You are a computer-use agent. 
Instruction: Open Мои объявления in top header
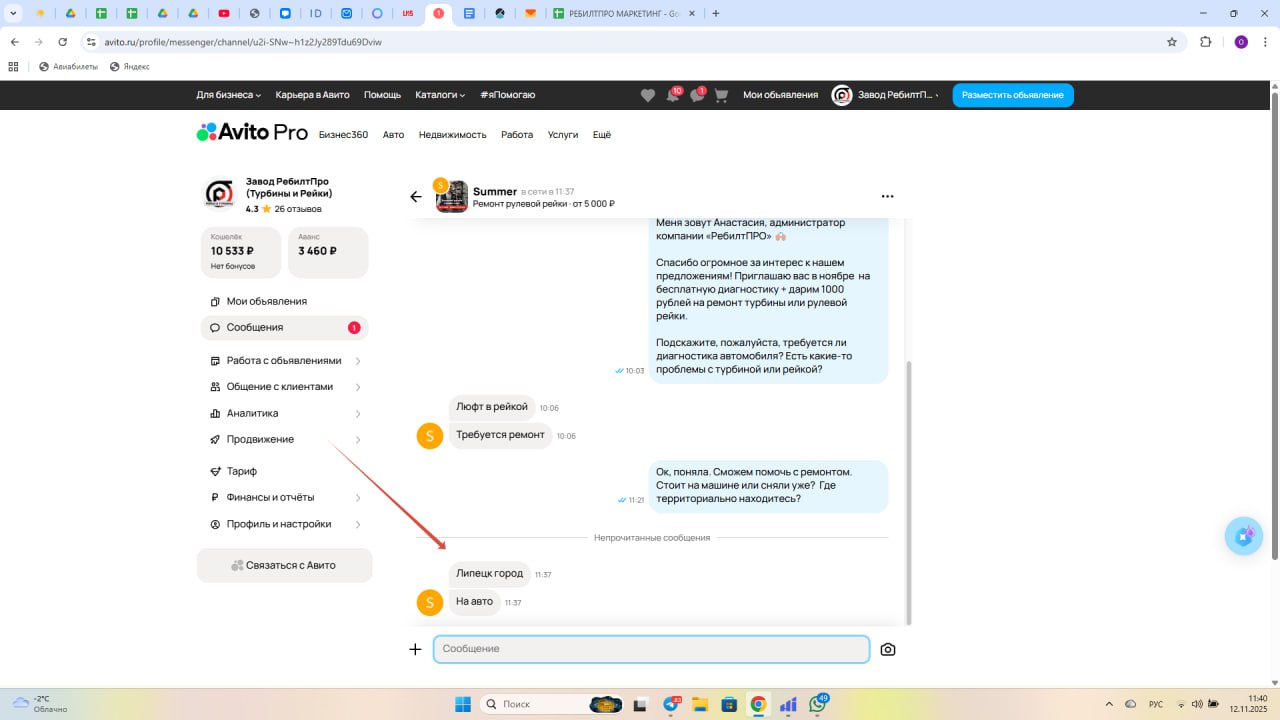(x=780, y=95)
